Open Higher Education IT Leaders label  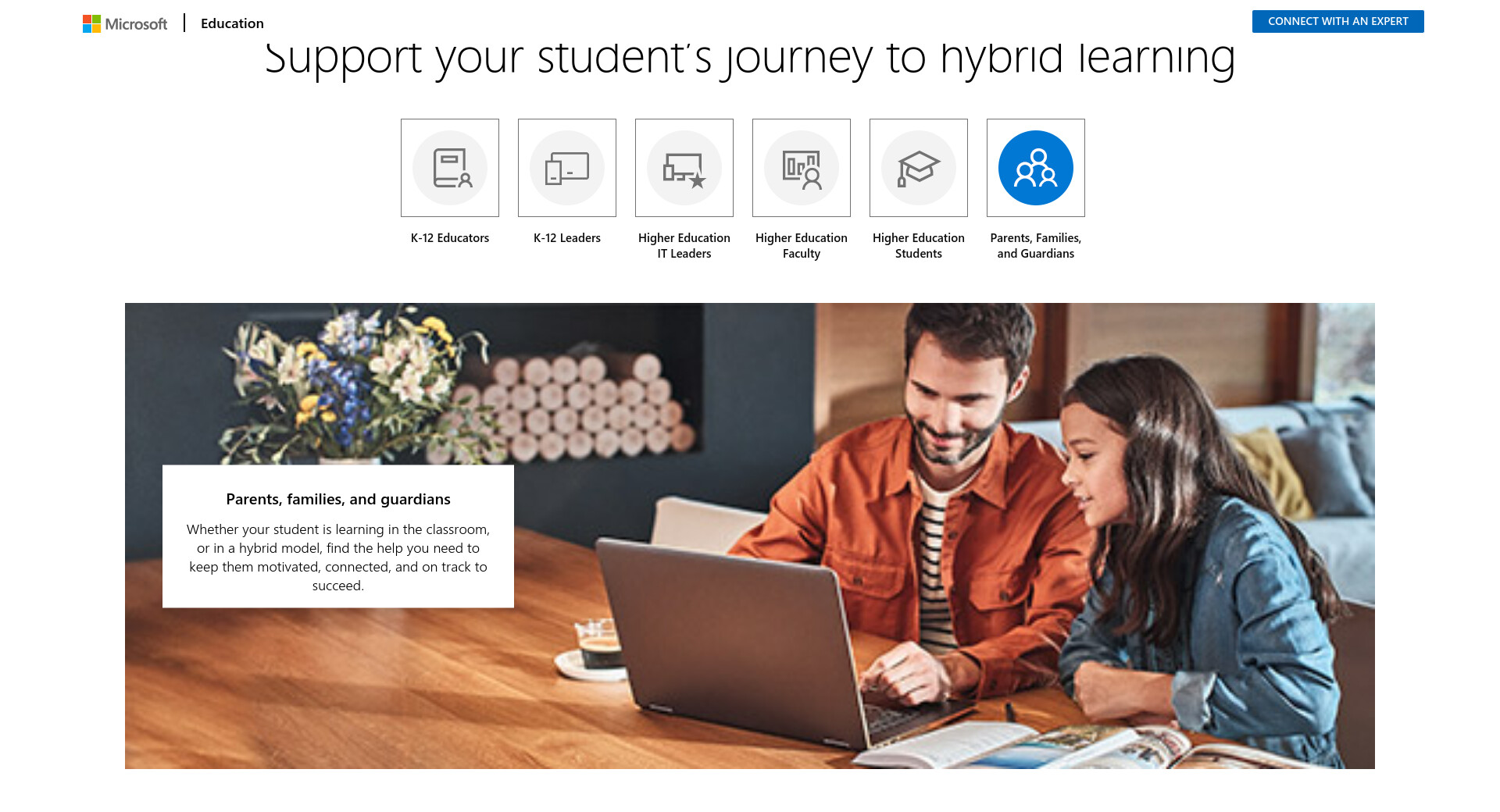(684, 246)
